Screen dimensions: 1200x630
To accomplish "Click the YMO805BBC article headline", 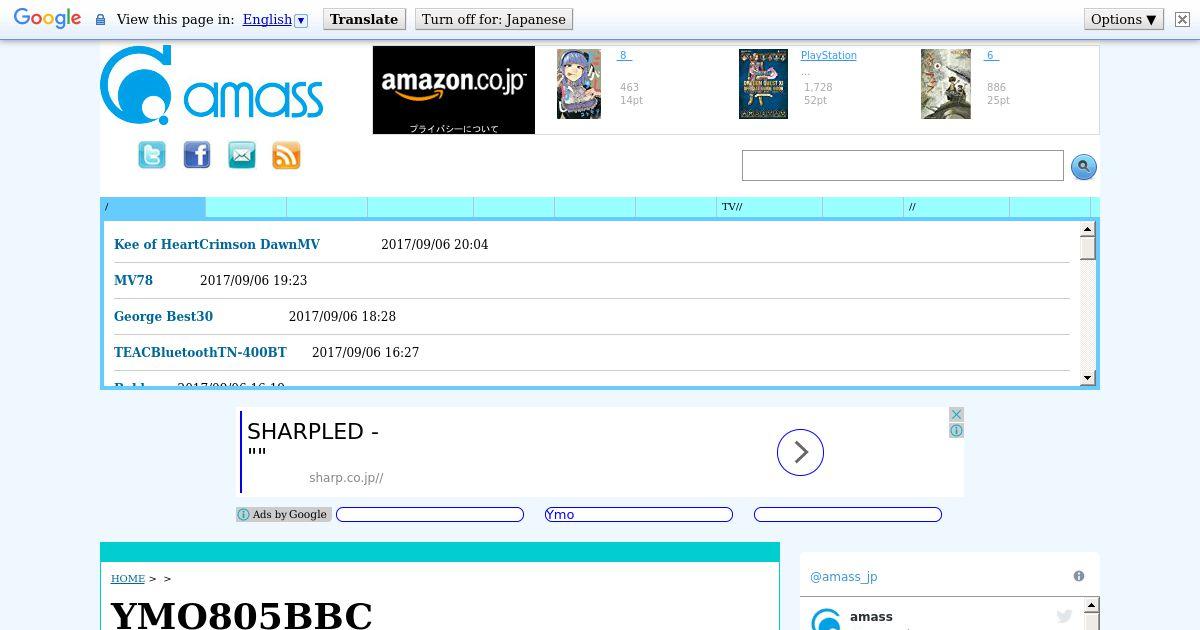I will pos(241,615).
